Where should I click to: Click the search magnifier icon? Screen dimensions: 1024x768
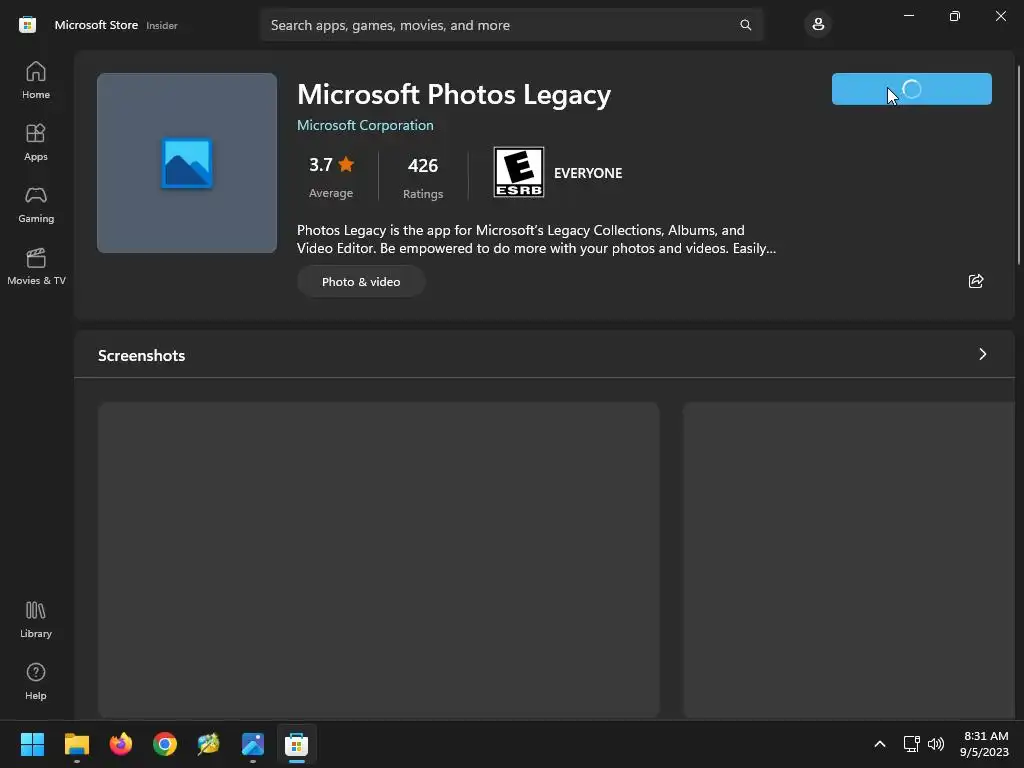pyautogui.click(x=745, y=25)
